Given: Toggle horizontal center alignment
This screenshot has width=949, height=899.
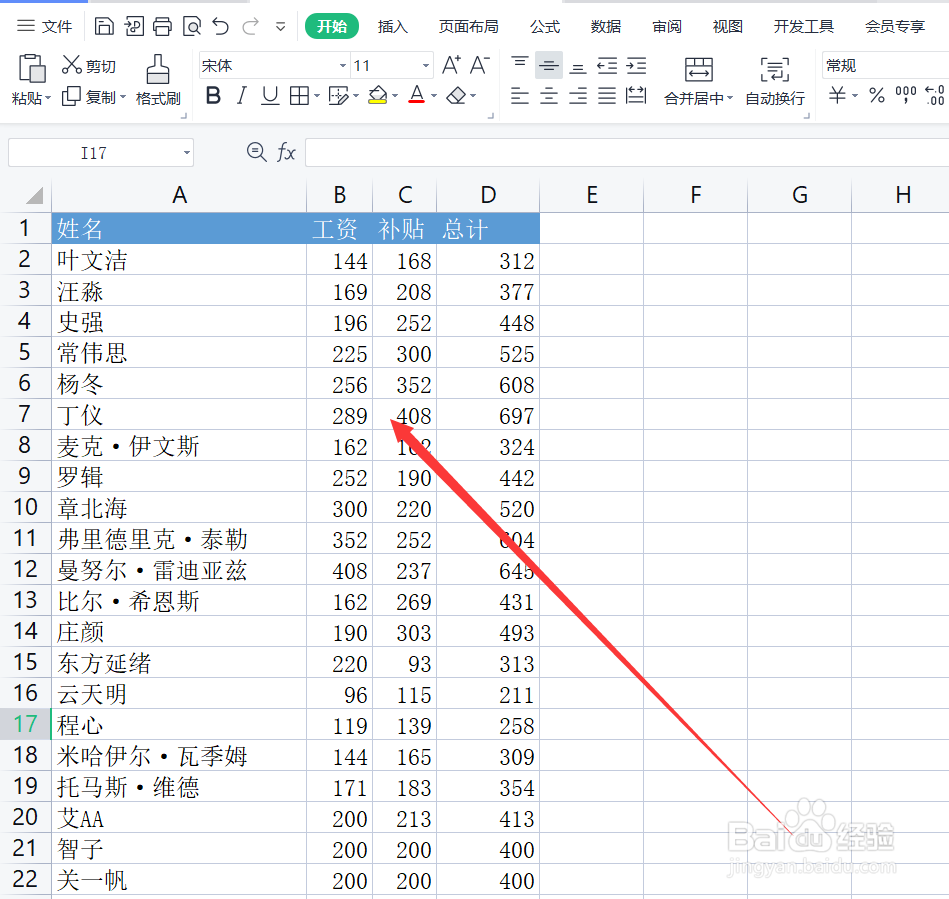Looking at the screenshot, I should (549, 96).
